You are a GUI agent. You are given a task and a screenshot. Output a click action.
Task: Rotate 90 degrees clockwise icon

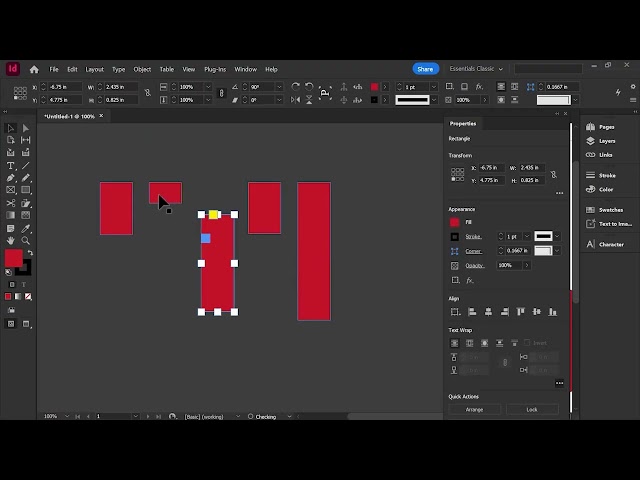point(296,87)
